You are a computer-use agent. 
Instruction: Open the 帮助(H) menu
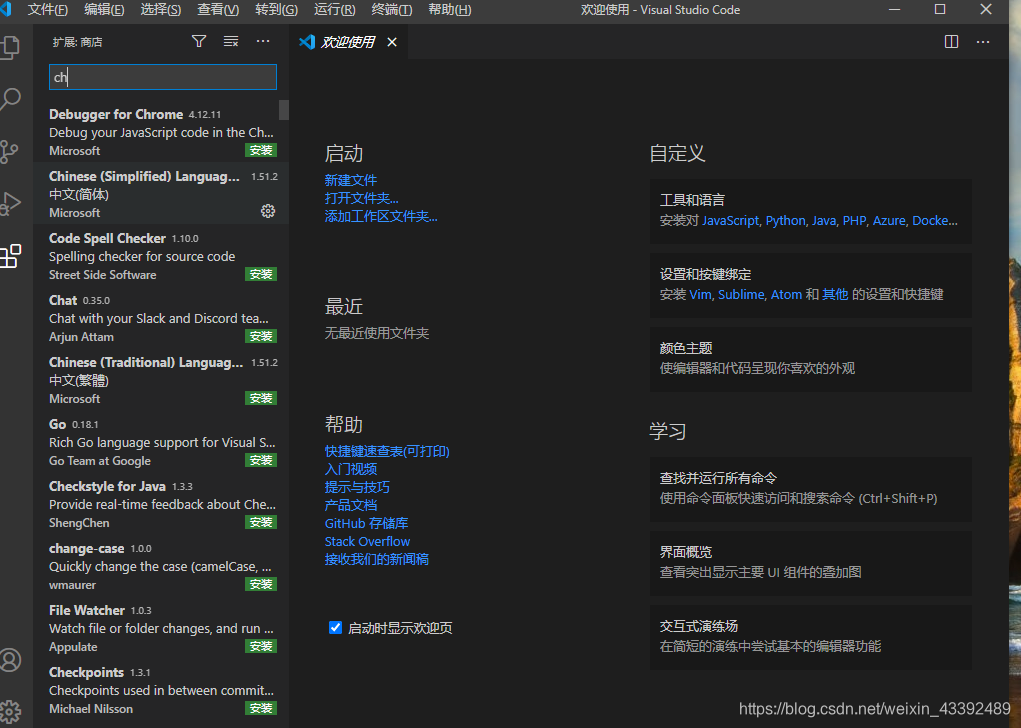tap(450, 10)
